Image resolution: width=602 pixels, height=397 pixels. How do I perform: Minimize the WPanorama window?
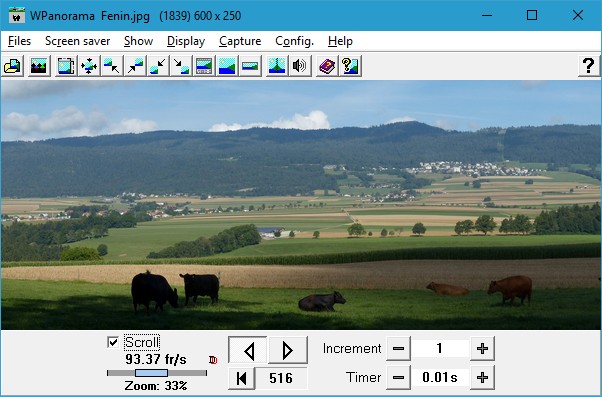pyautogui.click(x=487, y=15)
